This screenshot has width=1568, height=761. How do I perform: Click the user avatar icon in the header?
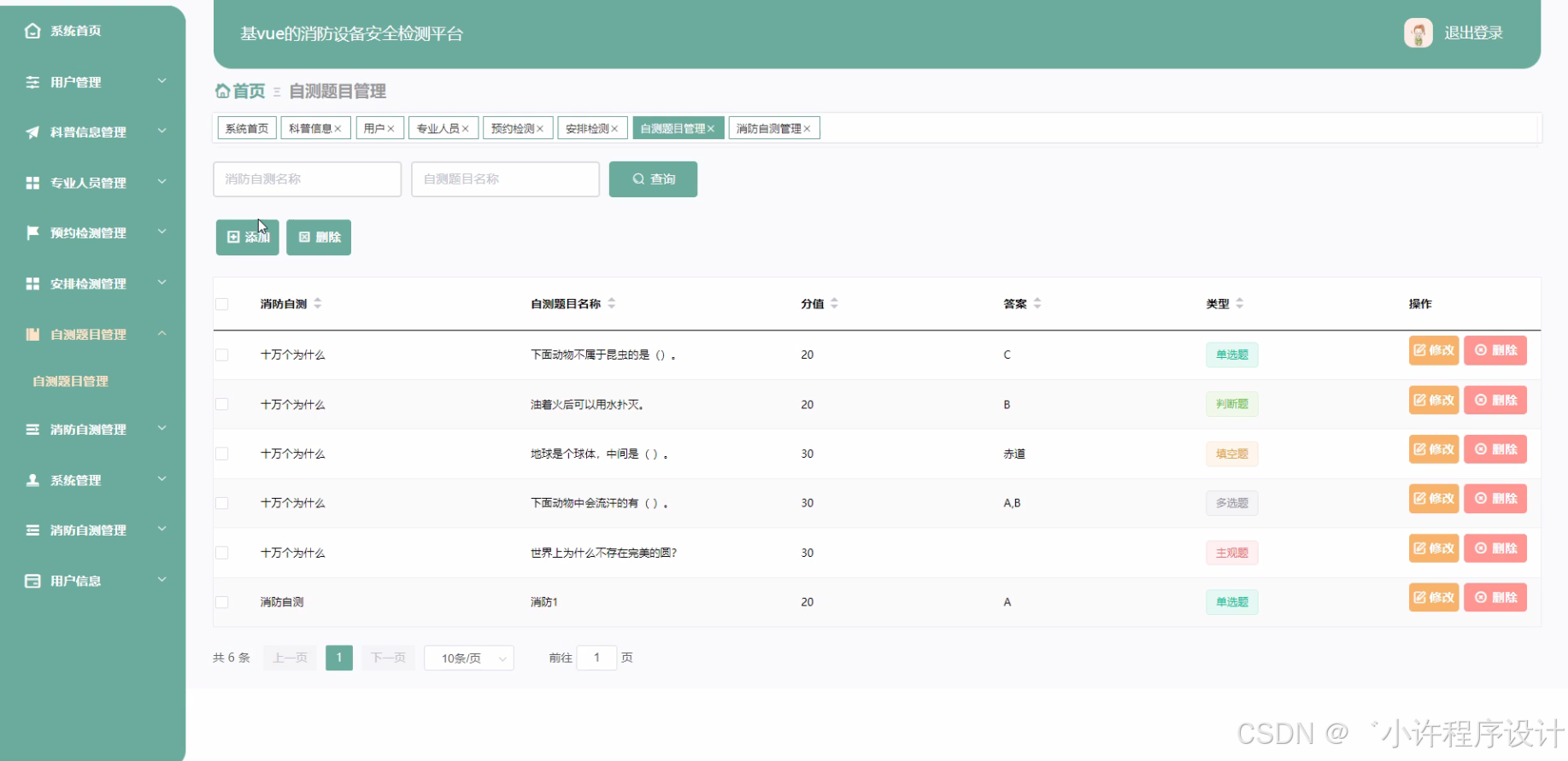[x=1418, y=33]
